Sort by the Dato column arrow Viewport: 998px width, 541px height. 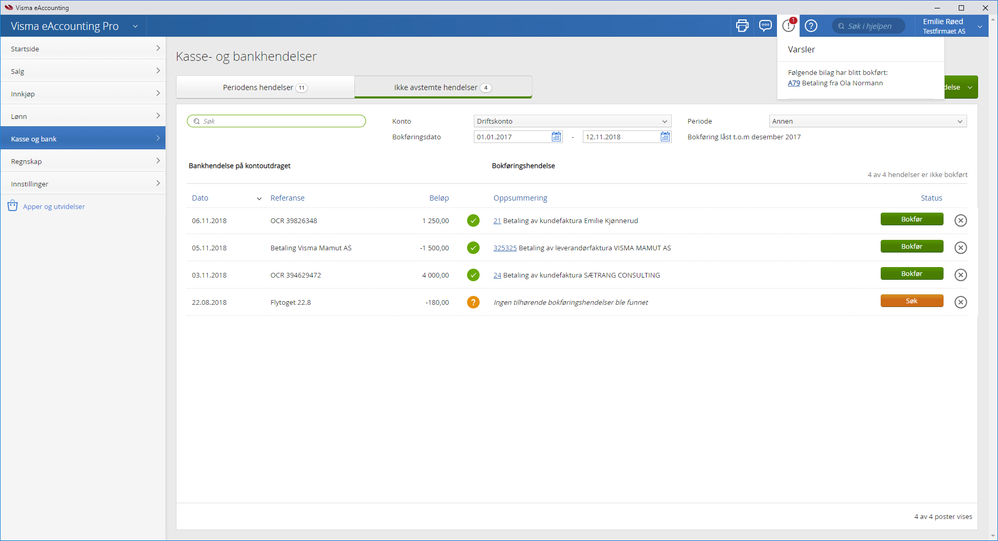click(259, 199)
